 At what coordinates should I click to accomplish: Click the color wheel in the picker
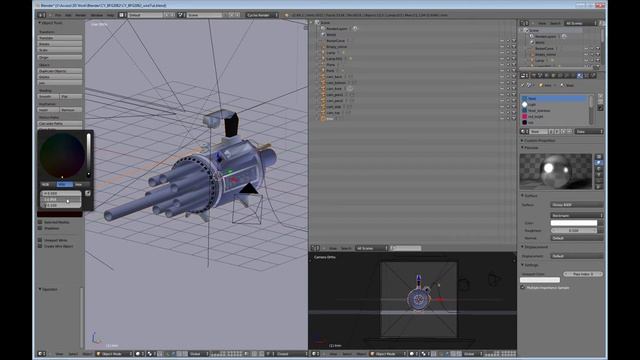coord(62,156)
